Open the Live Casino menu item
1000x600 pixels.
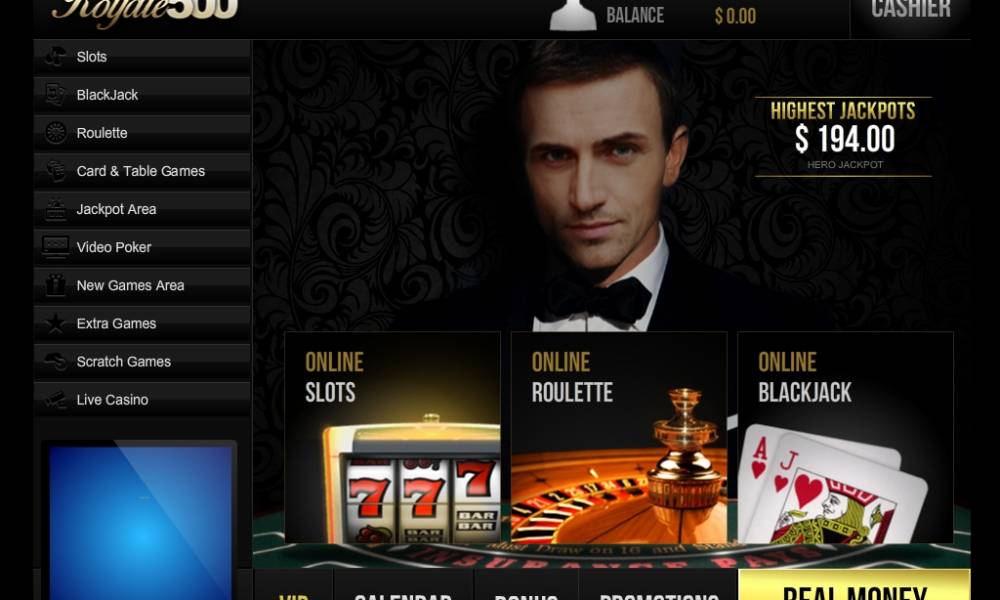click(x=142, y=400)
